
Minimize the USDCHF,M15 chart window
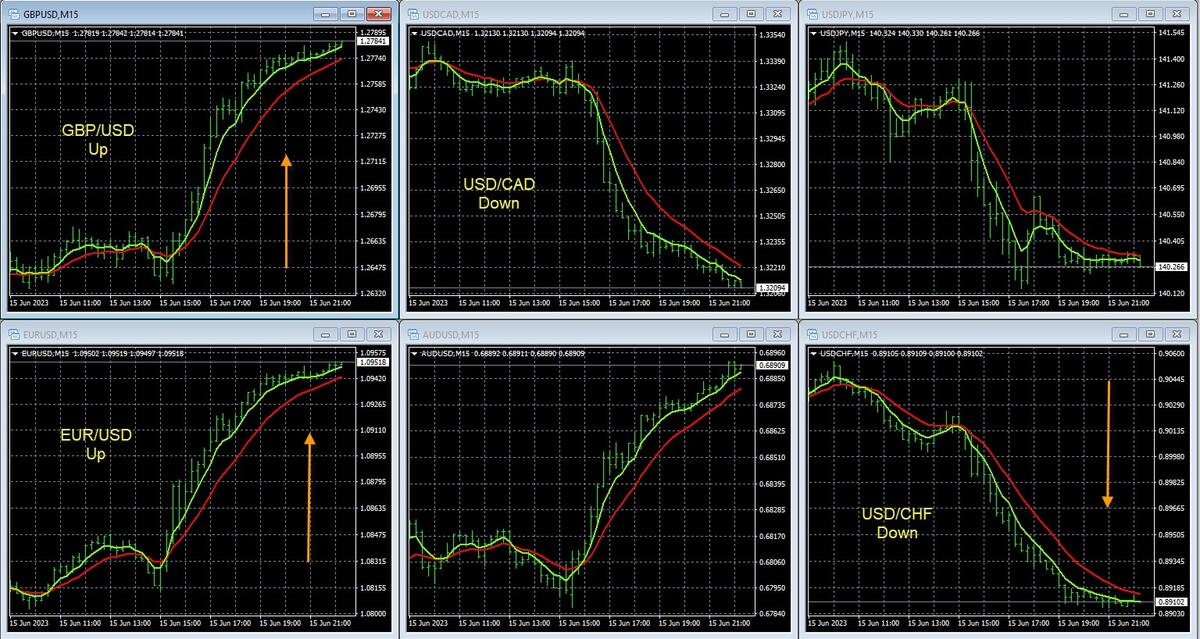(1124, 333)
